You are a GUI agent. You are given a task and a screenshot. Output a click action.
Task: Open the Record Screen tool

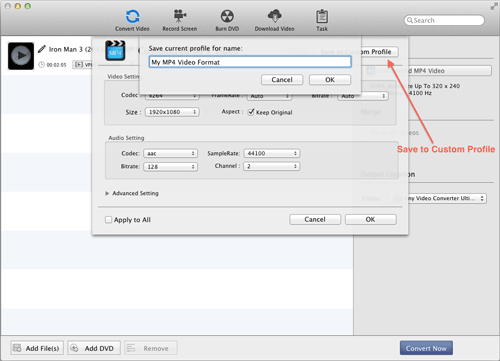(180, 20)
